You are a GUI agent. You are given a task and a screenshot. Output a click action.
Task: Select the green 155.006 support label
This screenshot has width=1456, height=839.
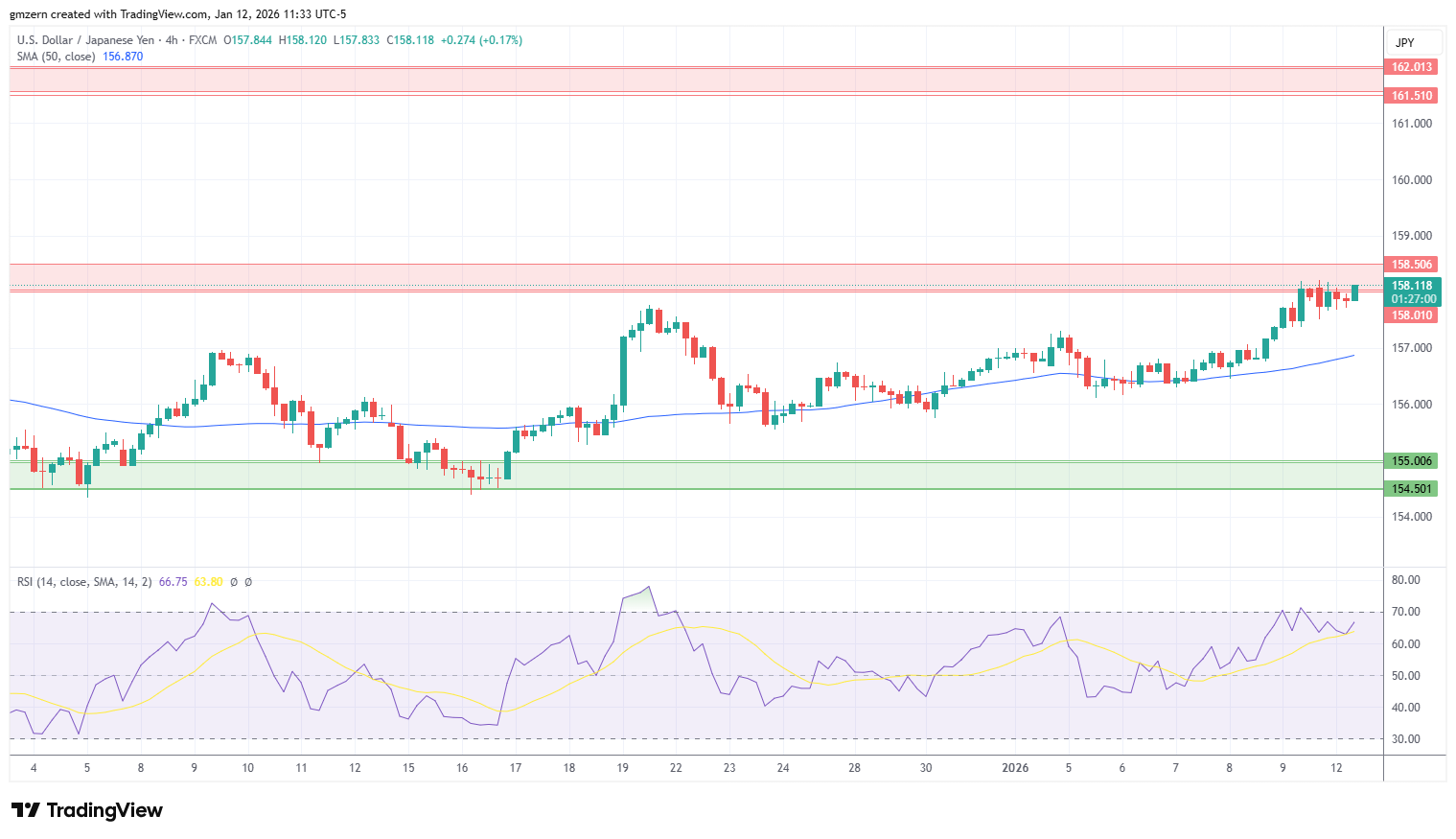pyautogui.click(x=1412, y=461)
